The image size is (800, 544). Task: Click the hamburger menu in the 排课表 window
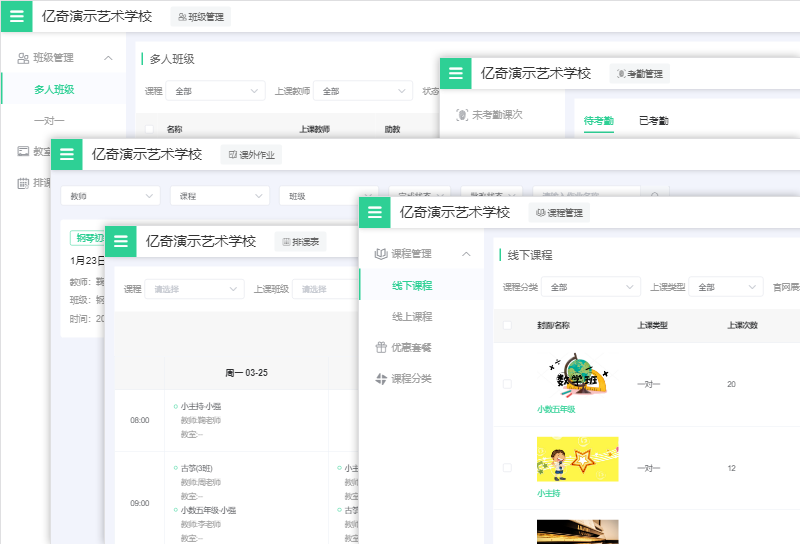120,241
